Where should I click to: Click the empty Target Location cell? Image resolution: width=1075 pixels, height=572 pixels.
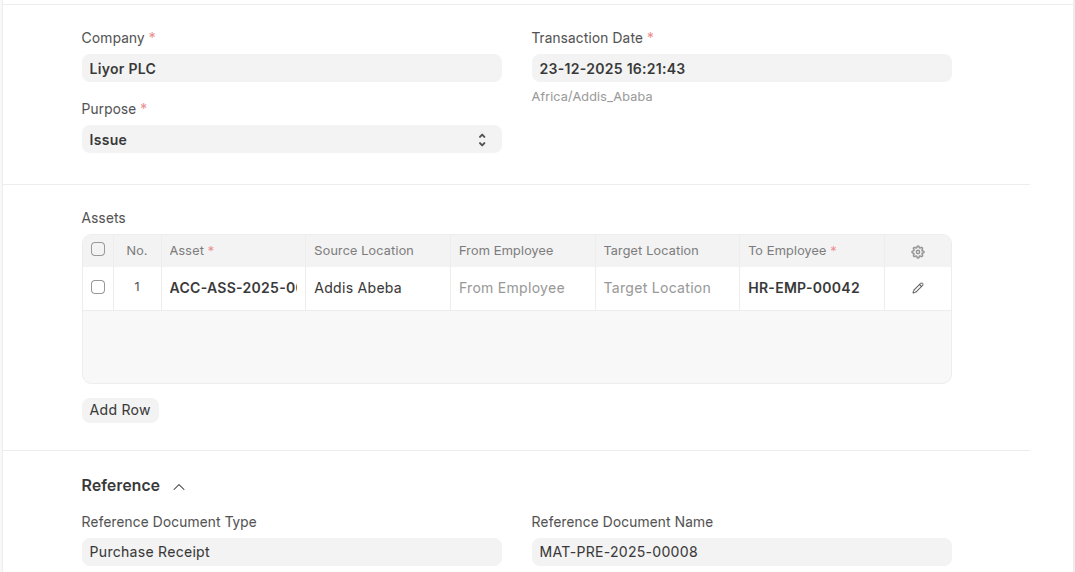coord(667,288)
